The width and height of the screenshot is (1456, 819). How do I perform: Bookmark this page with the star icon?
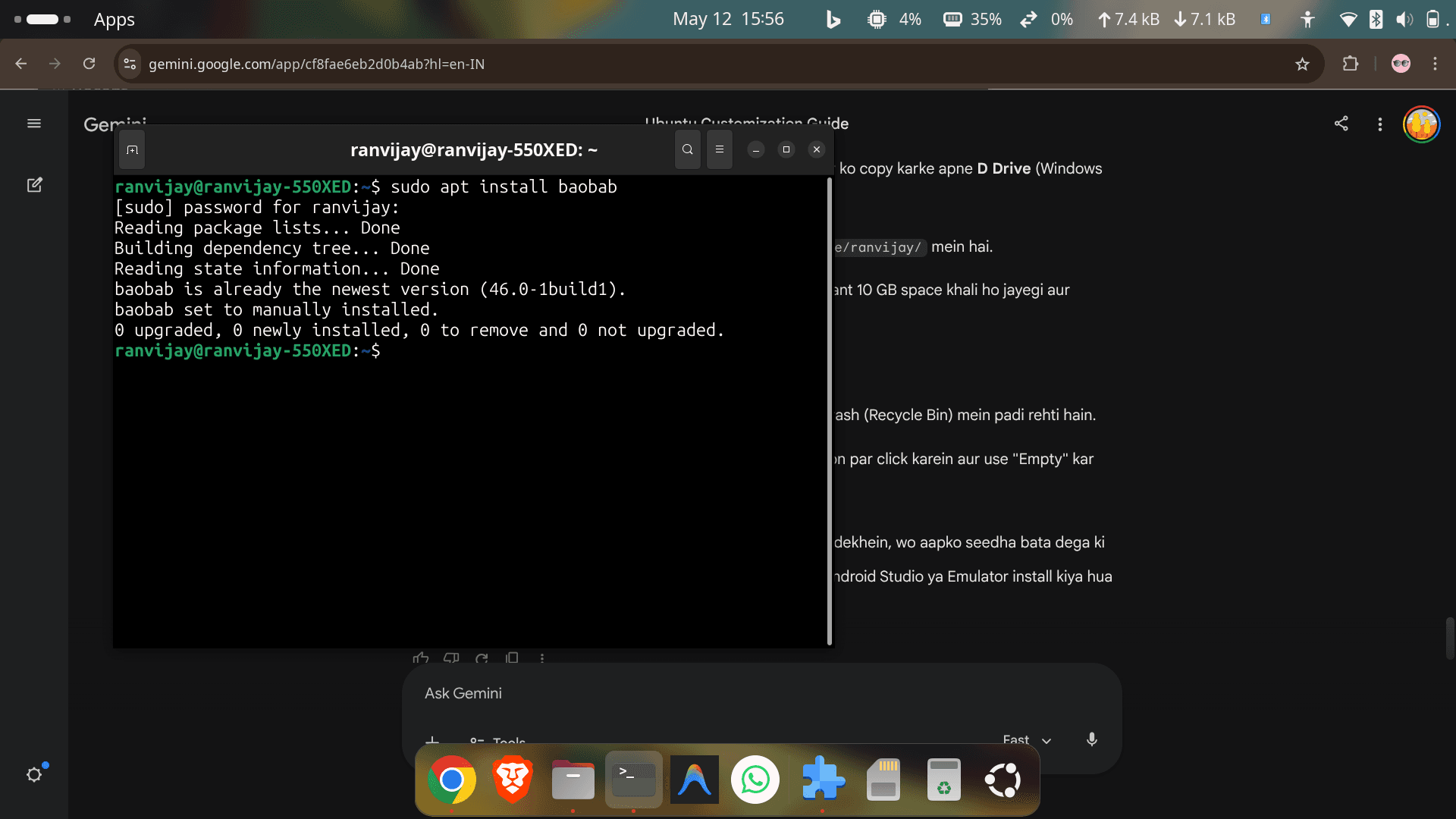[1302, 64]
